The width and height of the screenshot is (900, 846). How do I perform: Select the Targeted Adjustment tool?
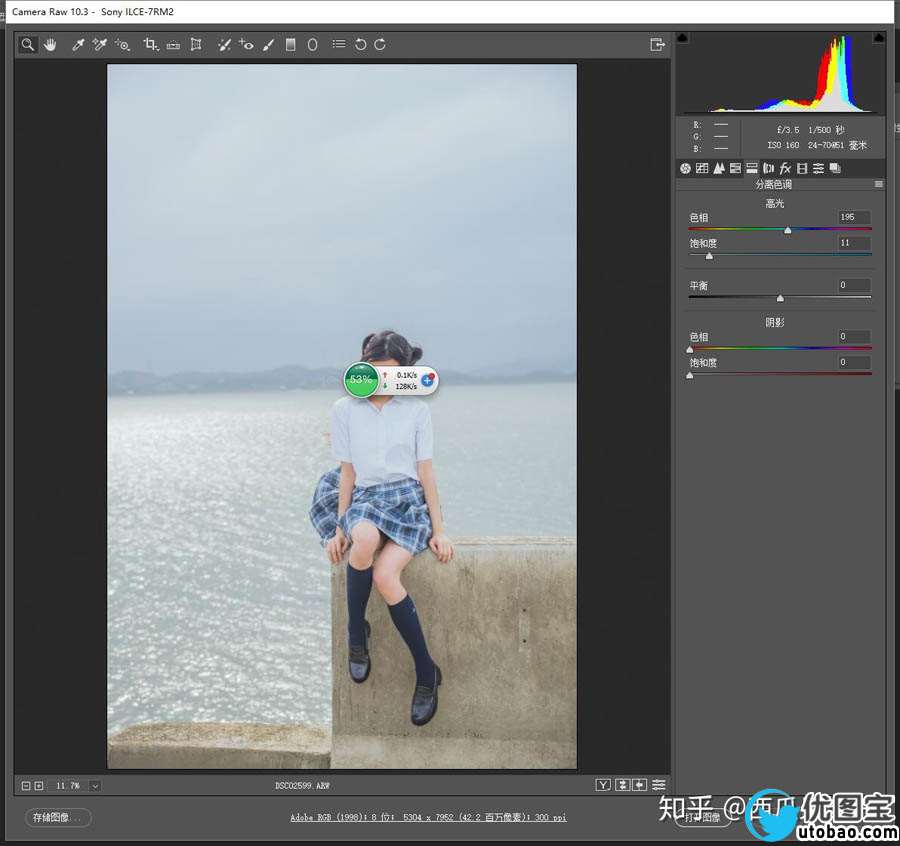[122, 44]
